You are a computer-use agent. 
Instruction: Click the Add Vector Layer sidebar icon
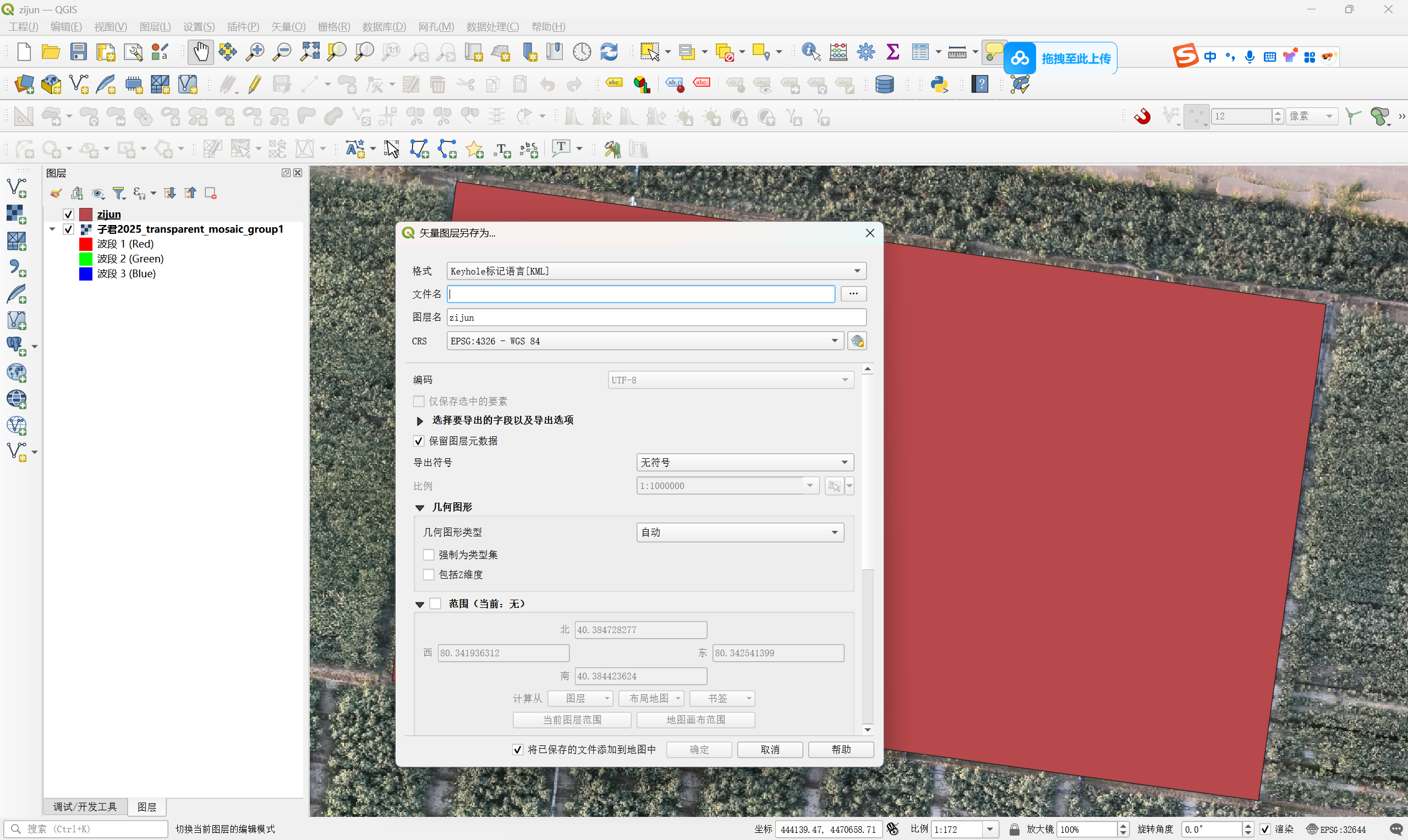point(17,188)
